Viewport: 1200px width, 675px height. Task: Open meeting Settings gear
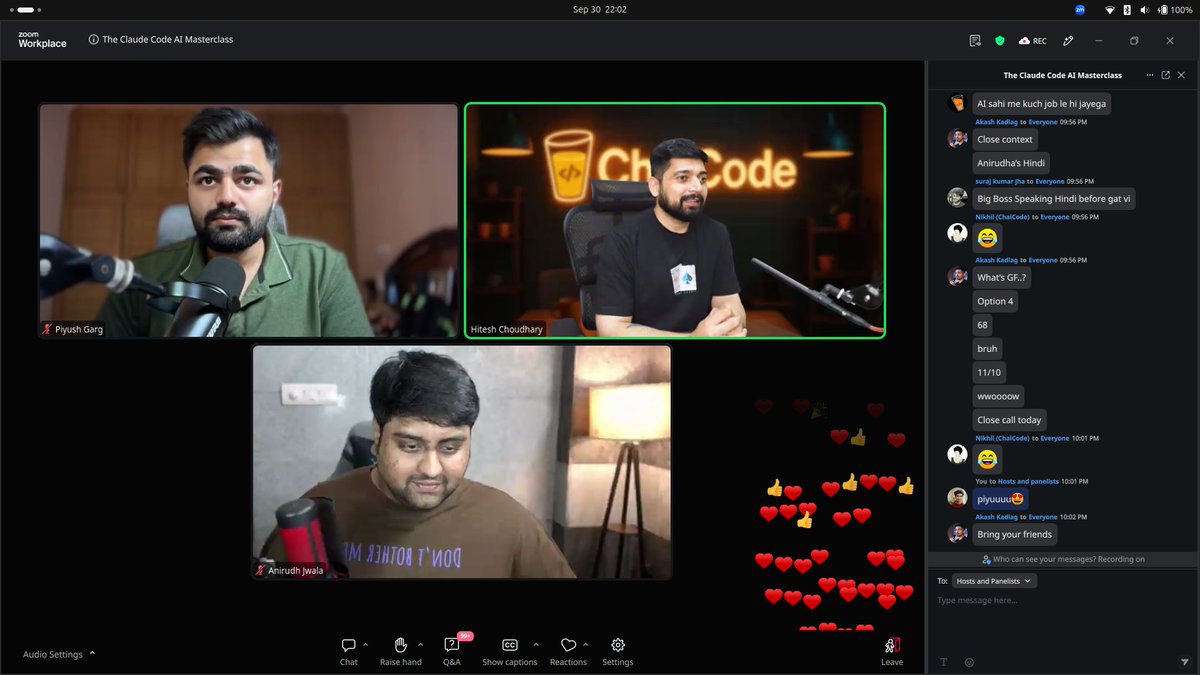point(618,645)
